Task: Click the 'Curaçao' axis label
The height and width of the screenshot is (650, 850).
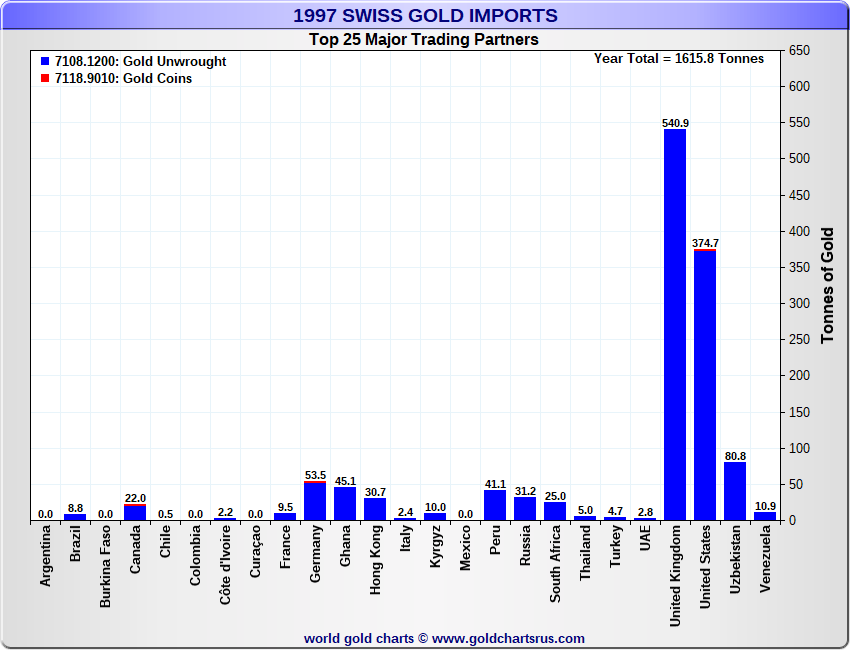Action: tap(255, 551)
